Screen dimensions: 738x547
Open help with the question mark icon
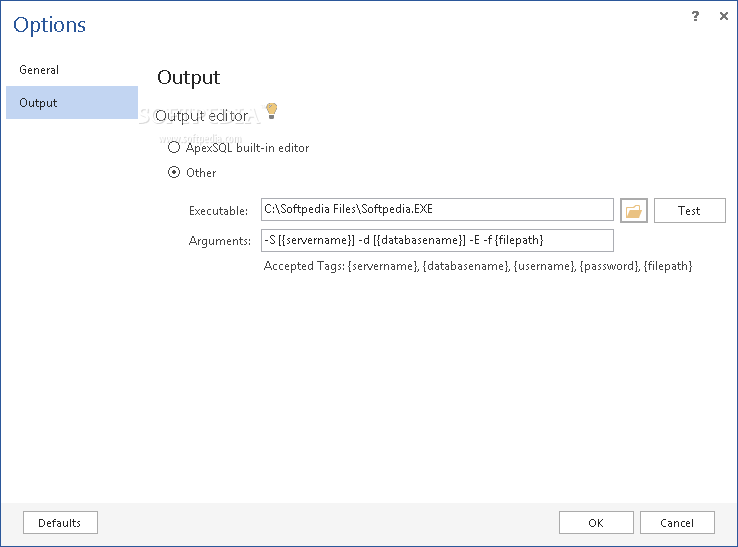point(695,16)
